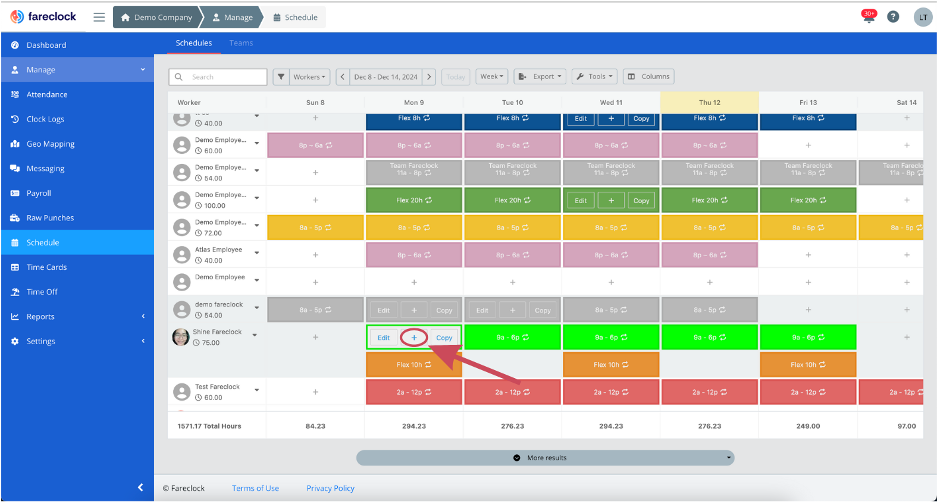
Task: Open Time Off page
Action: 77,292
